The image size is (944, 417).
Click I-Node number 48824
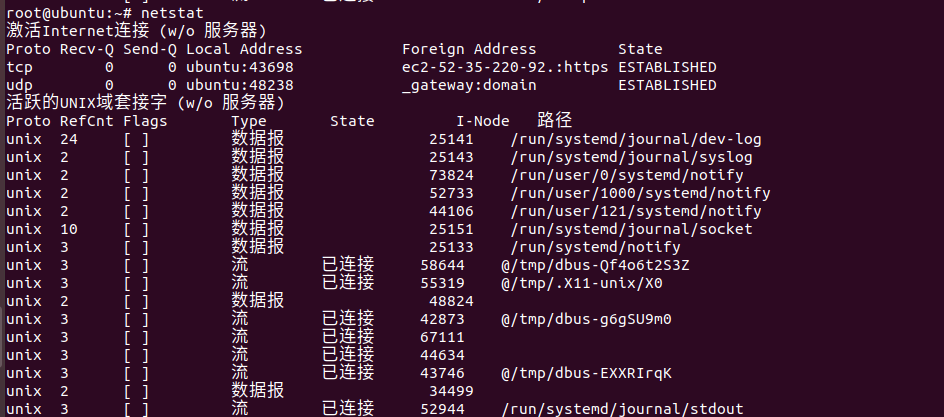(x=452, y=301)
